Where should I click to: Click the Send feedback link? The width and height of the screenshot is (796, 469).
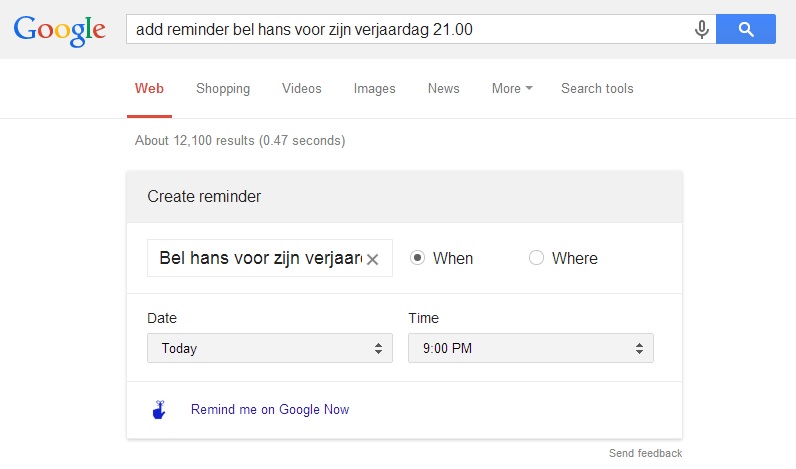click(x=645, y=453)
